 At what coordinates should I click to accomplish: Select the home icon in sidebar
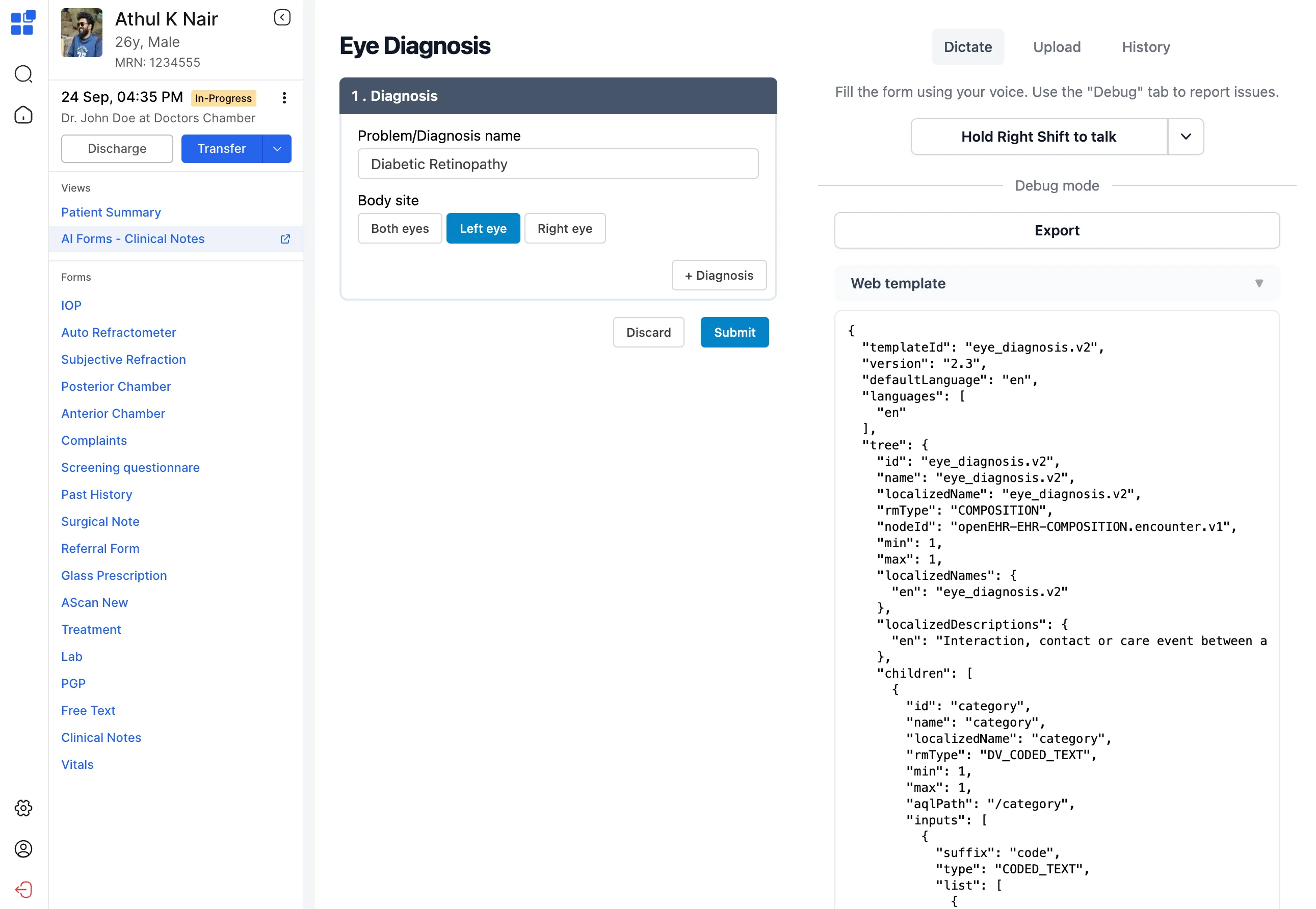click(x=23, y=115)
